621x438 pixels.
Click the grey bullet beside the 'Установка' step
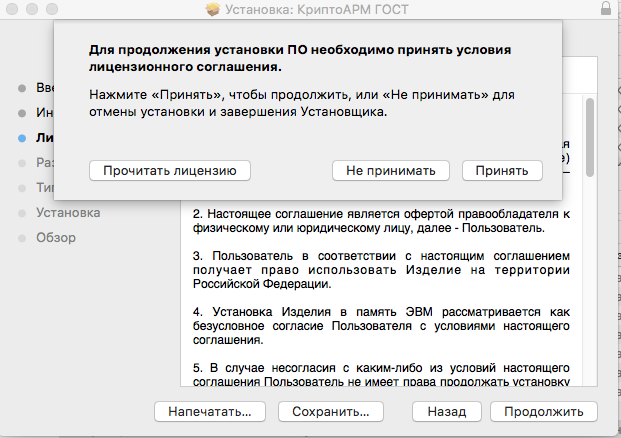click(x=22, y=213)
